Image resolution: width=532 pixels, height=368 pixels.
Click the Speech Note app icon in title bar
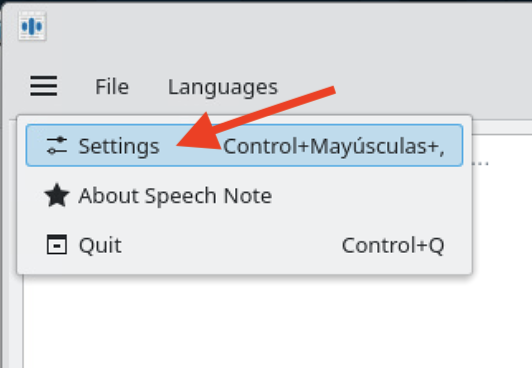click(32, 26)
